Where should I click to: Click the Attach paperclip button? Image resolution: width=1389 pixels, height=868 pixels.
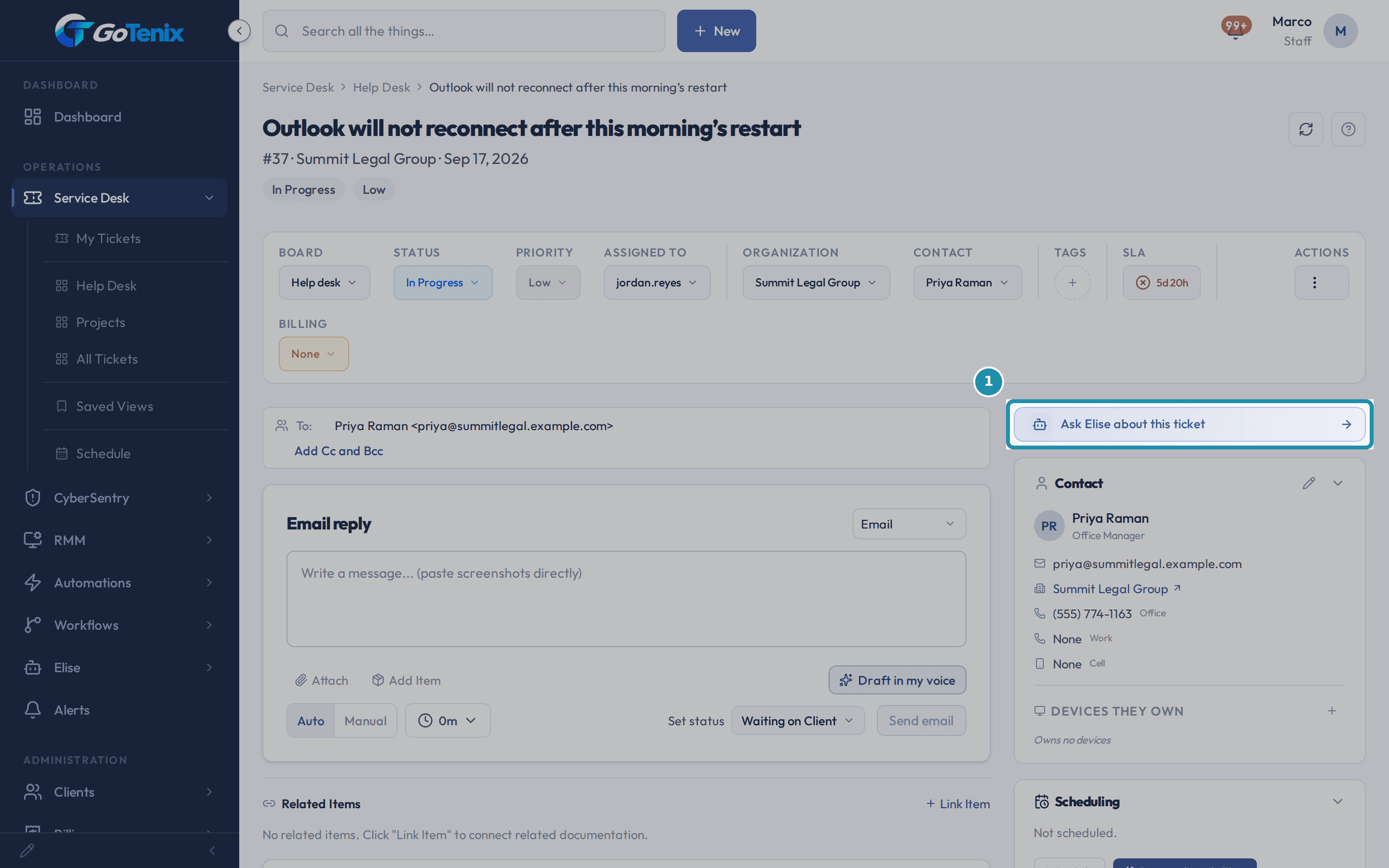coord(321,680)
